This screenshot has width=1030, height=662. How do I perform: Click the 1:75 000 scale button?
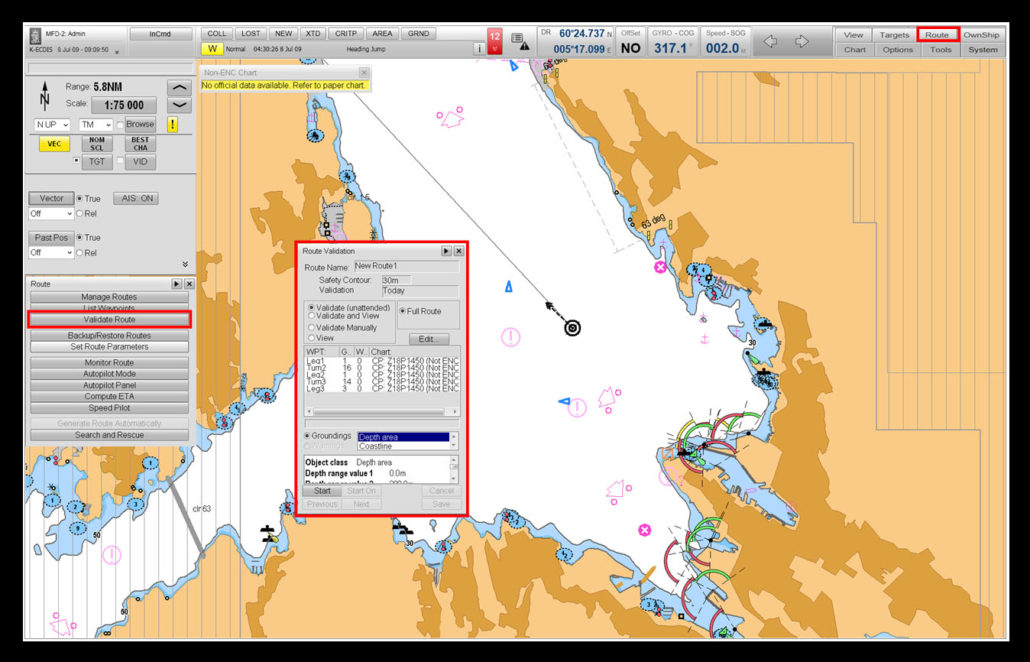coord(123,105)
